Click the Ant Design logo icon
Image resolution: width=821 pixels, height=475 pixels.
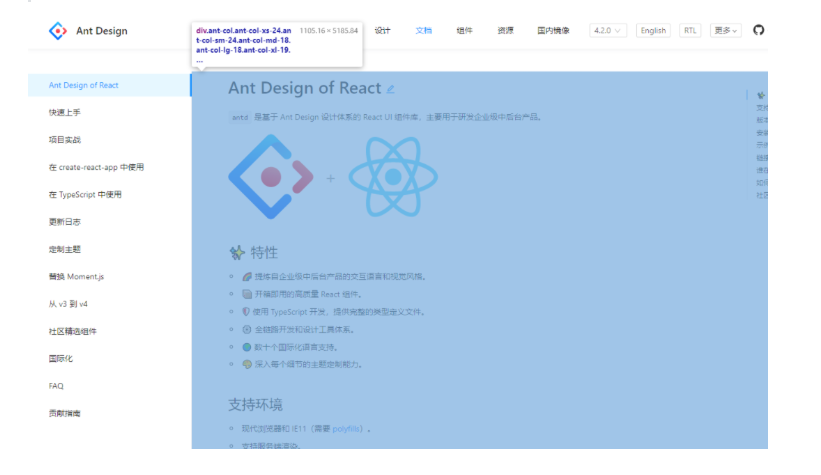(x=57, y=31)
